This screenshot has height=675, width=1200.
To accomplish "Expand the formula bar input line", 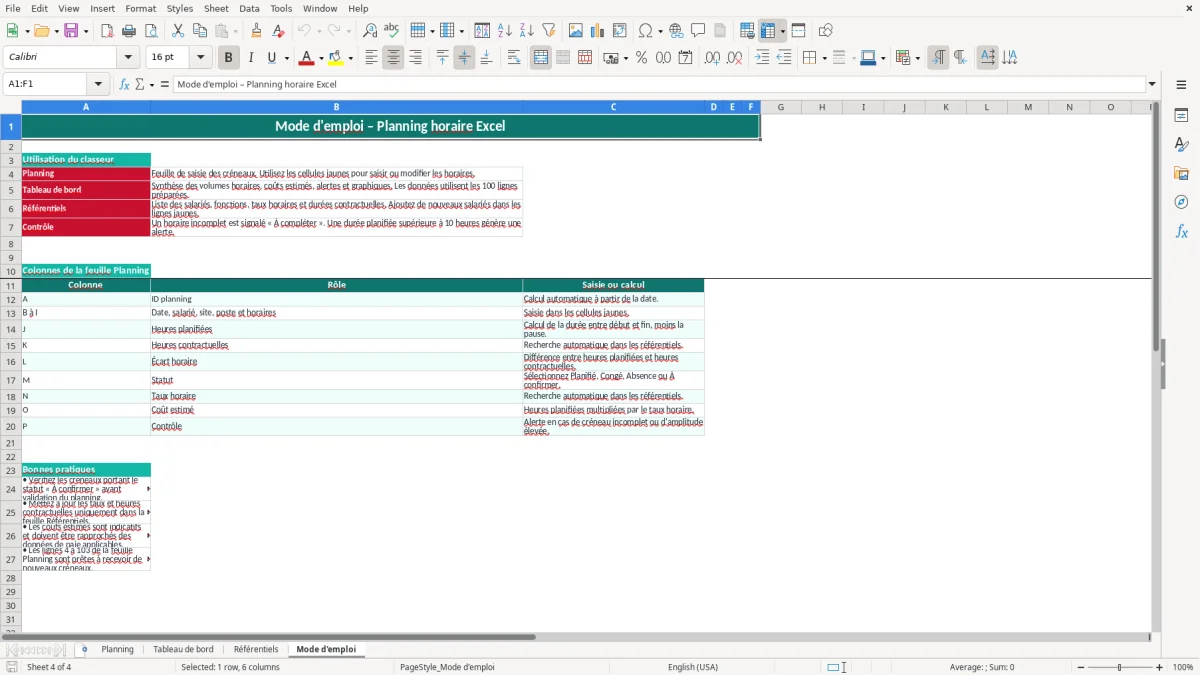I will tap(1152, 84).
